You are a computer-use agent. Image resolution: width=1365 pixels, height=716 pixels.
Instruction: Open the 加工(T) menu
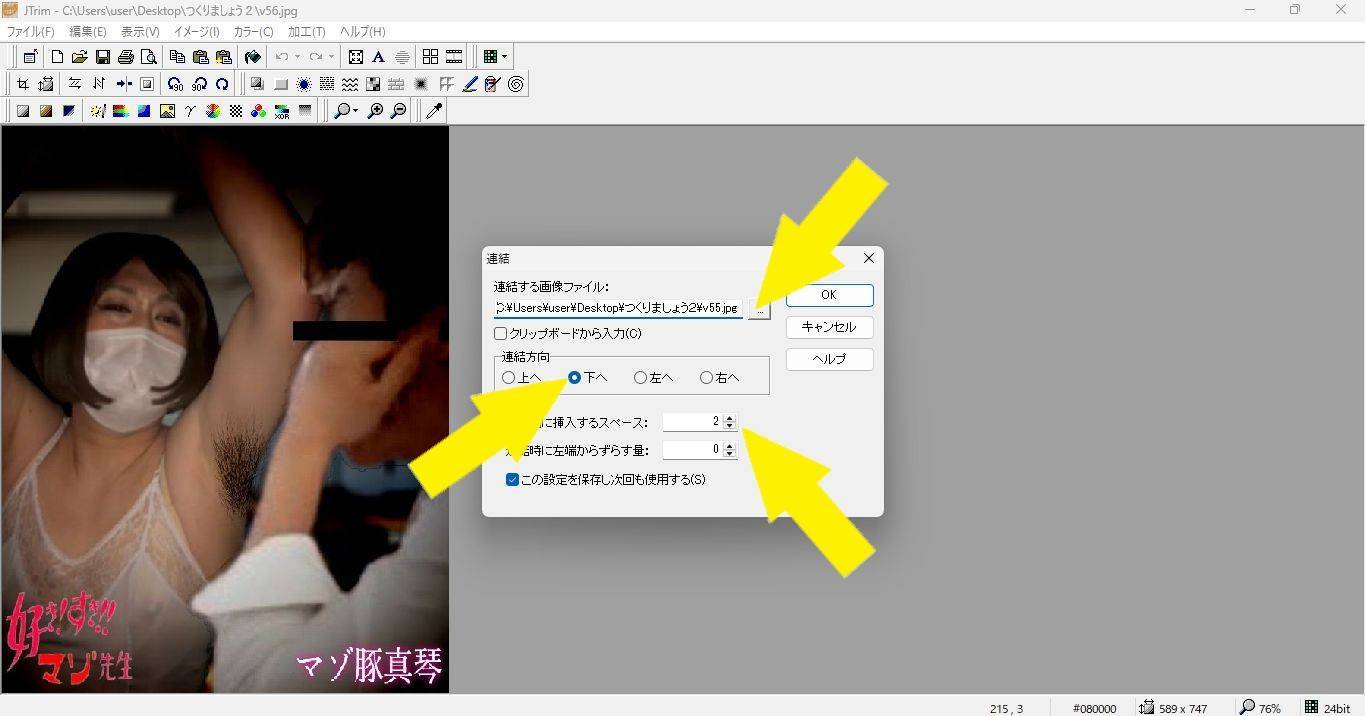pos(306,32)
